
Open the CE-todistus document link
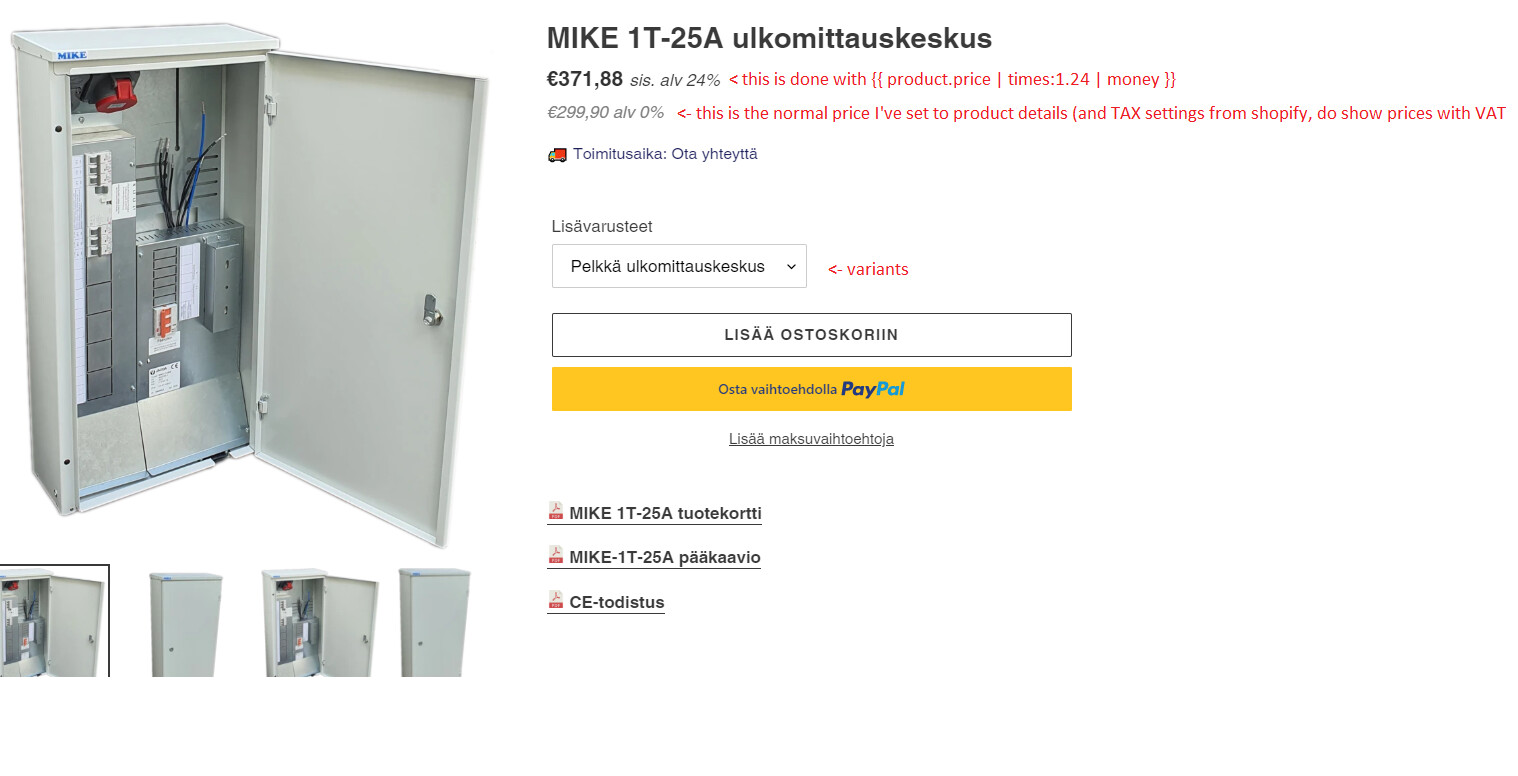(x=617, y=602)
